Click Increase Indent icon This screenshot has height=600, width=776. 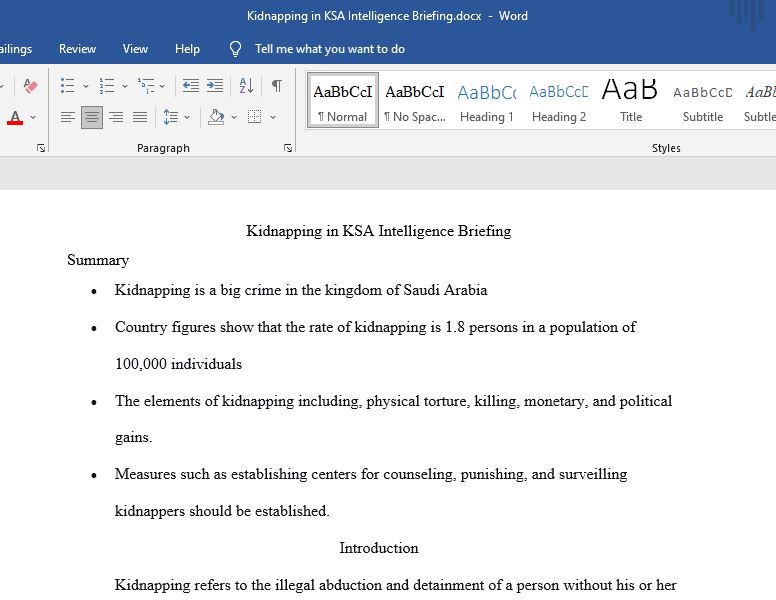214,86
